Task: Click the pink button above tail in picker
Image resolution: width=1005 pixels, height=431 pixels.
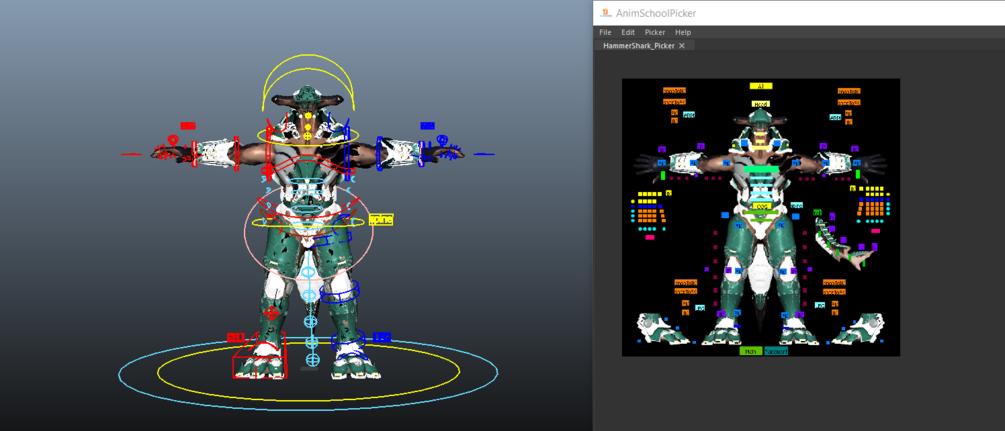Action: pos(876,231)
